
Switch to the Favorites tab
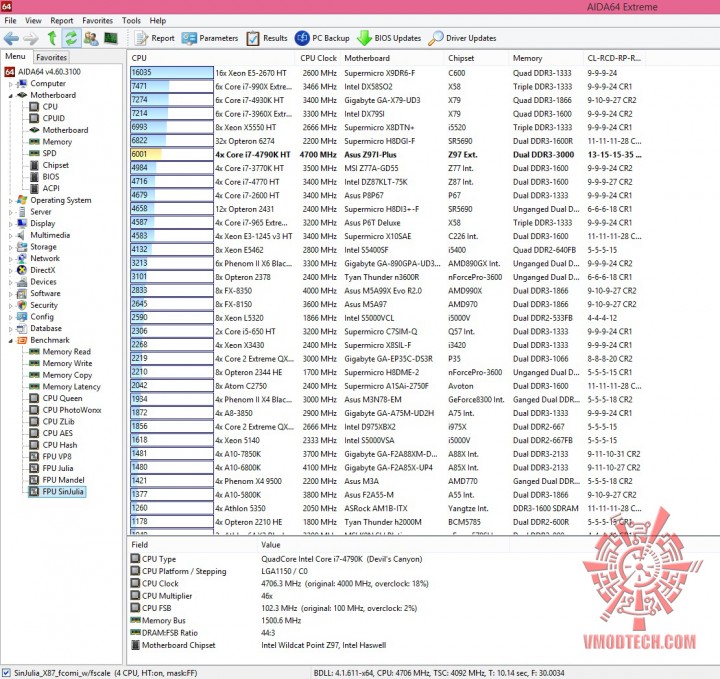(x=51, y=57)
